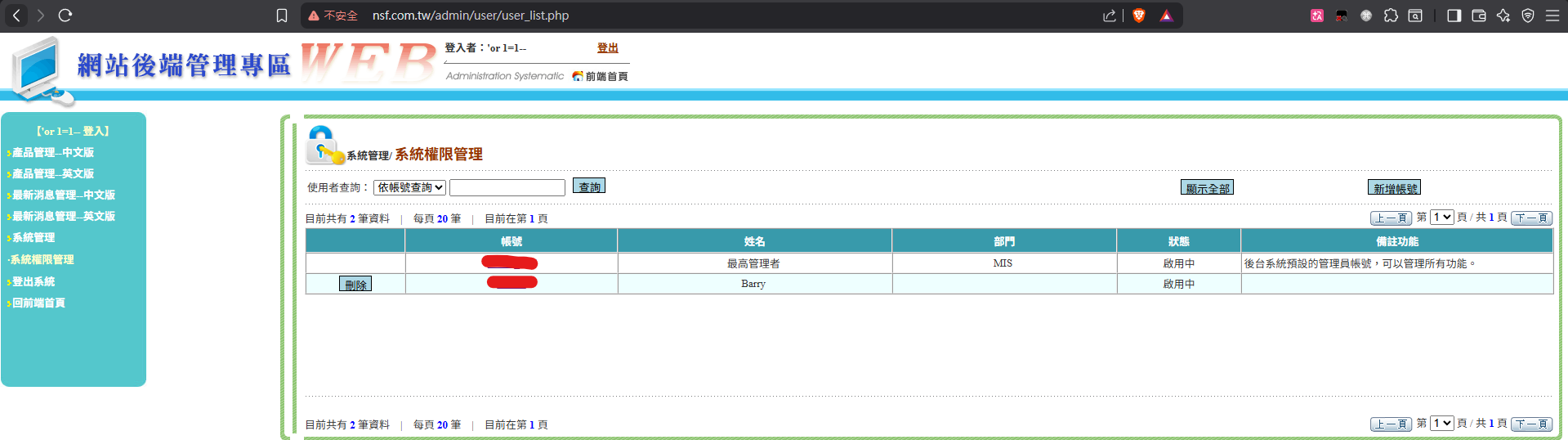Select 系統權限管理 in the sidebar
Screen dimensions: 1568x440
click(42, 259)
